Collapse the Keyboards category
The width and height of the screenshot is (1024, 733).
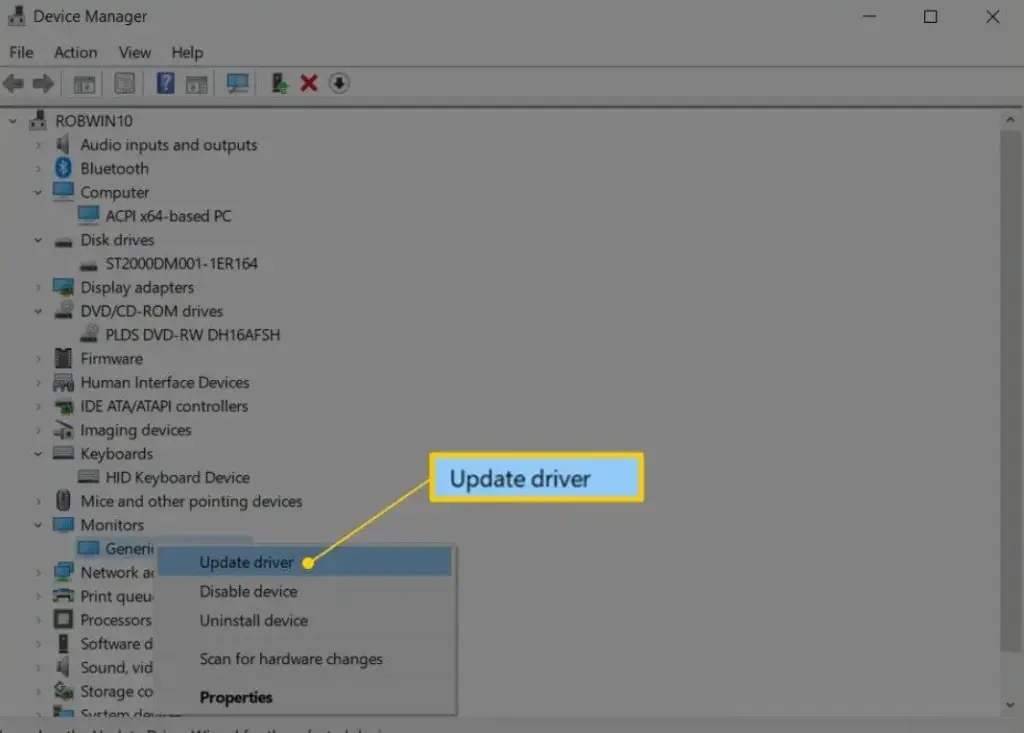click(38, 454)
